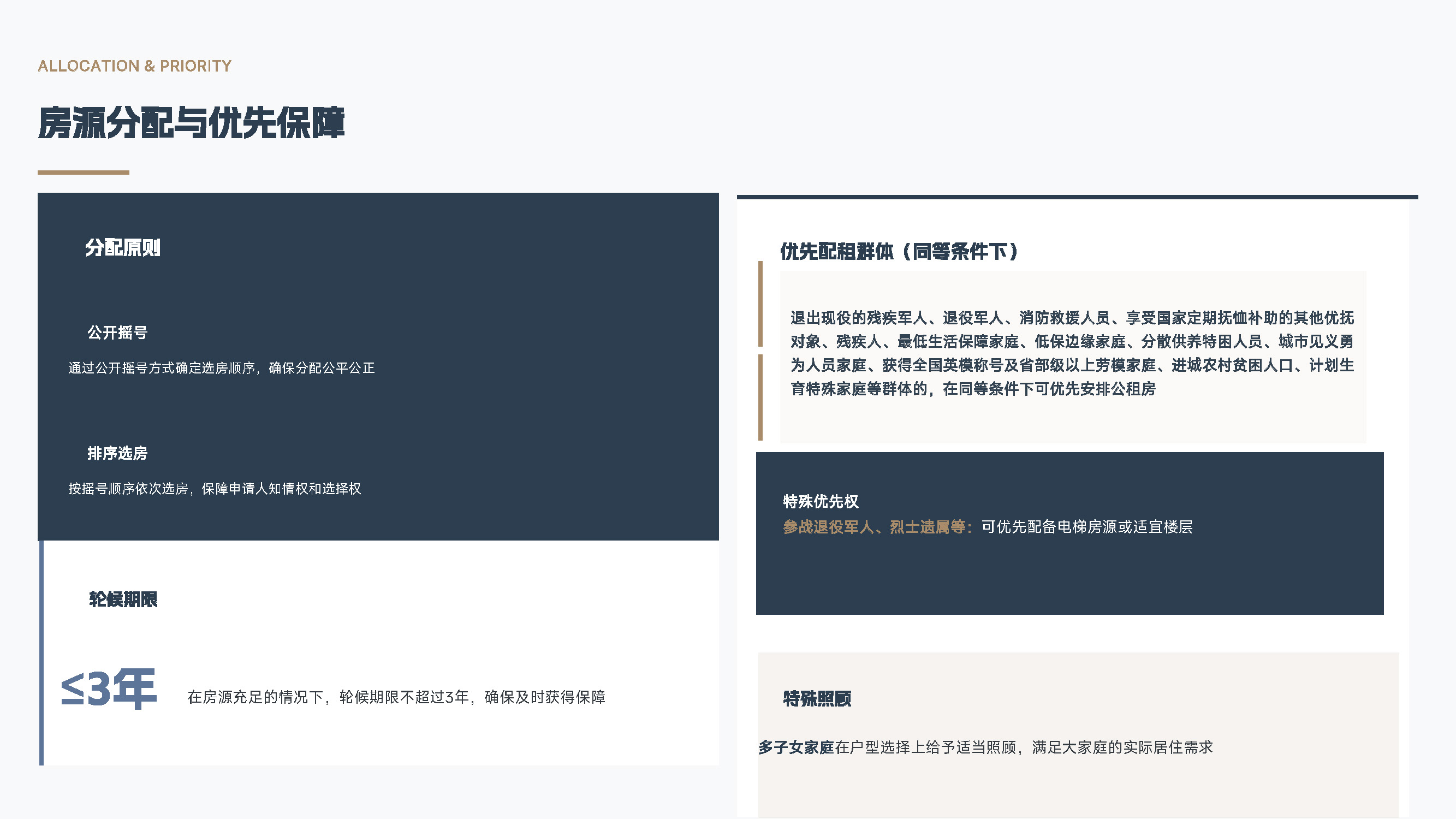Click the ALLOCATION & PRIORITY subtitle
The width and height of the screenshot is (1456, 819).
tap(134, 66)
